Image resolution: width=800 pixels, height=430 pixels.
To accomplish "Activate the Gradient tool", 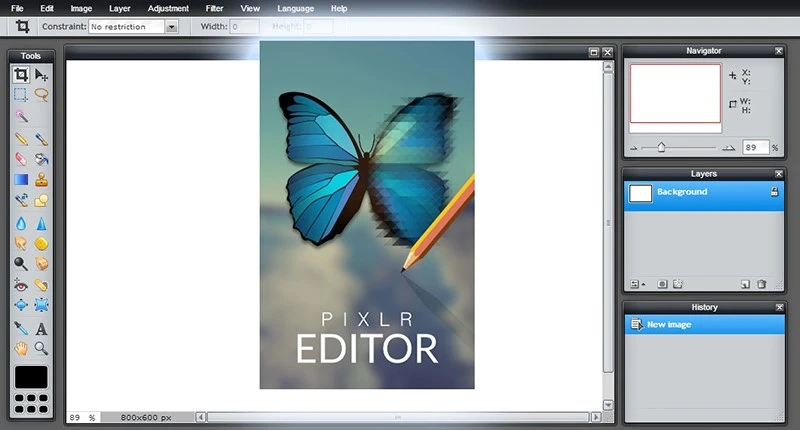I will click(20, 180).
